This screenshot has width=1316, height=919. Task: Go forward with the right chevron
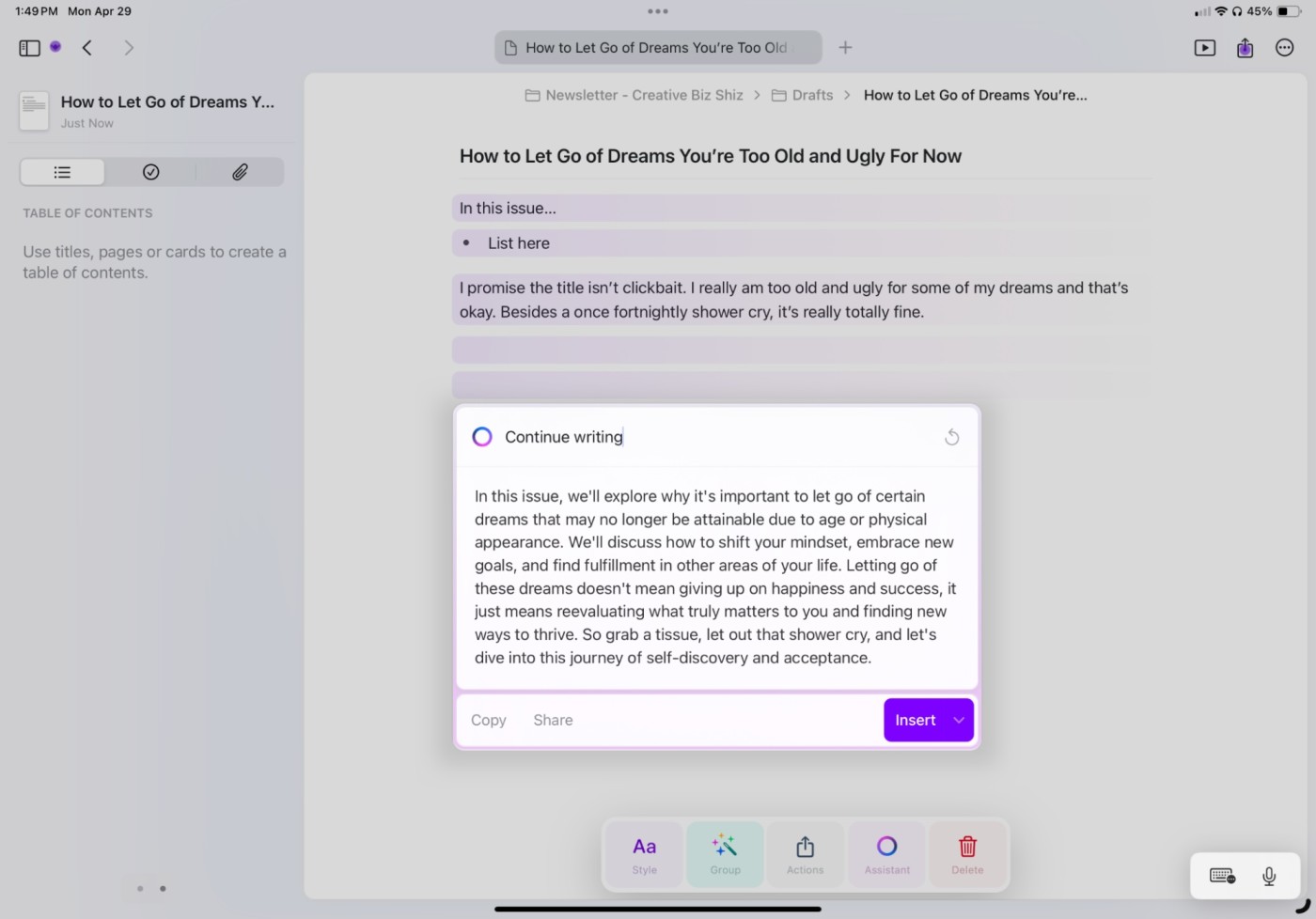(129, 48)
